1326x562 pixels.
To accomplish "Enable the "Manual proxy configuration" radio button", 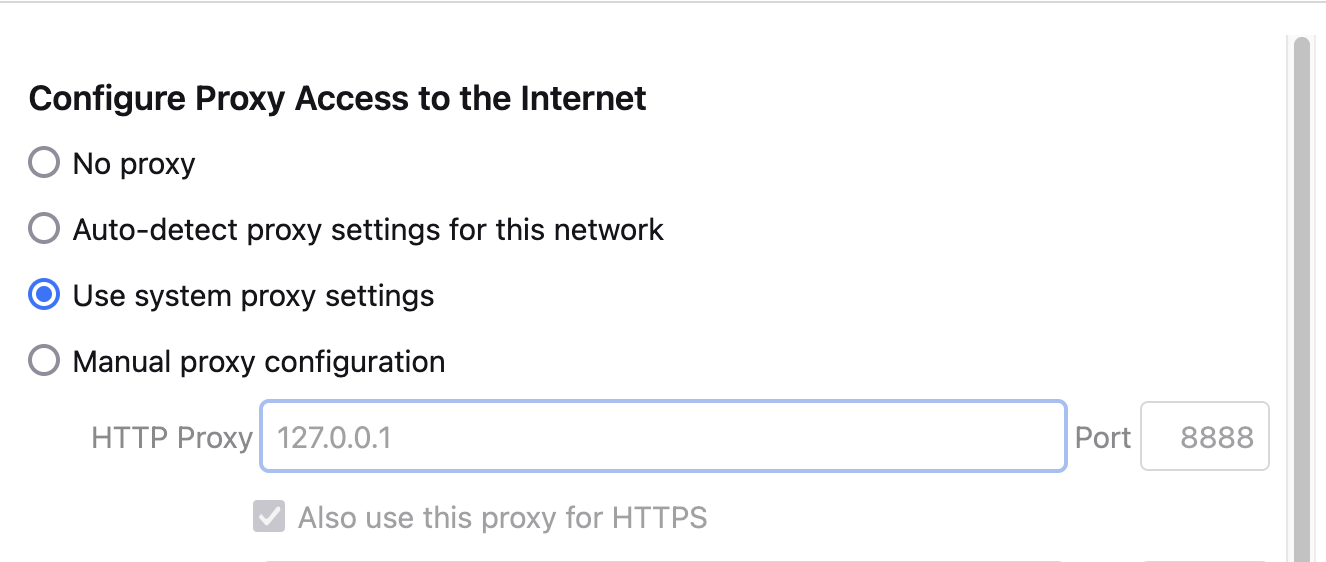I will [44, 361].
